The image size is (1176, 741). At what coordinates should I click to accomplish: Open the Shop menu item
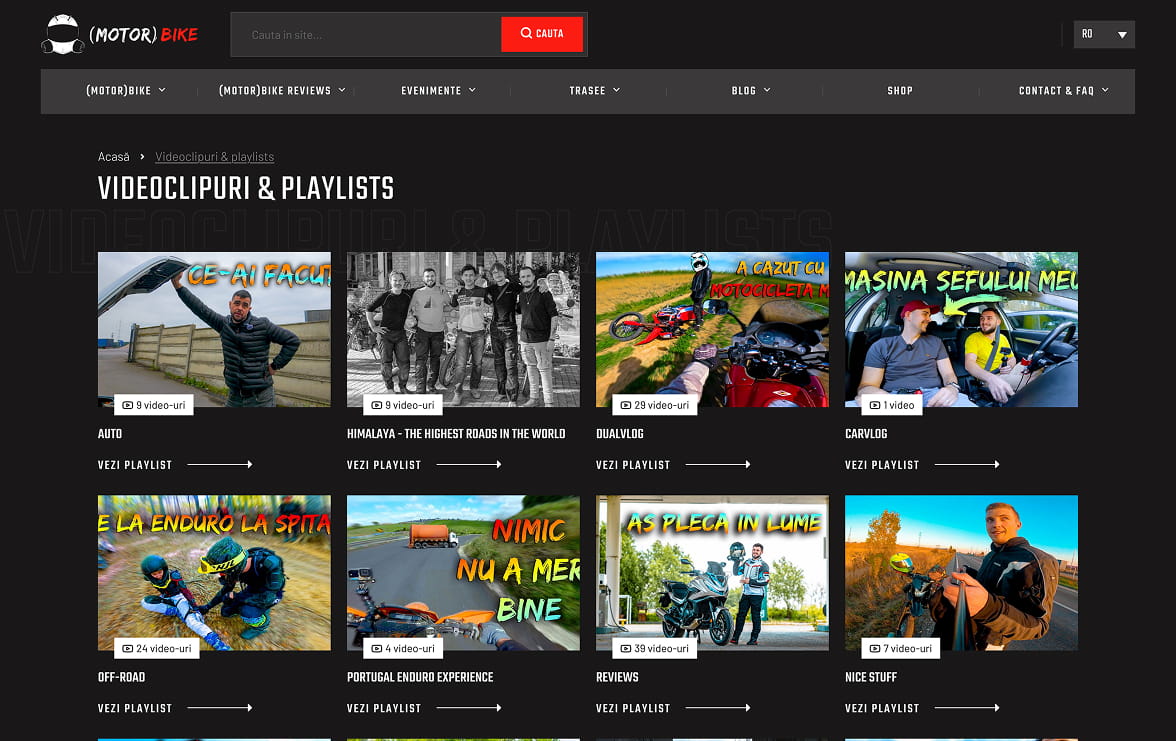pyautogui.click(x=899, y=91)
